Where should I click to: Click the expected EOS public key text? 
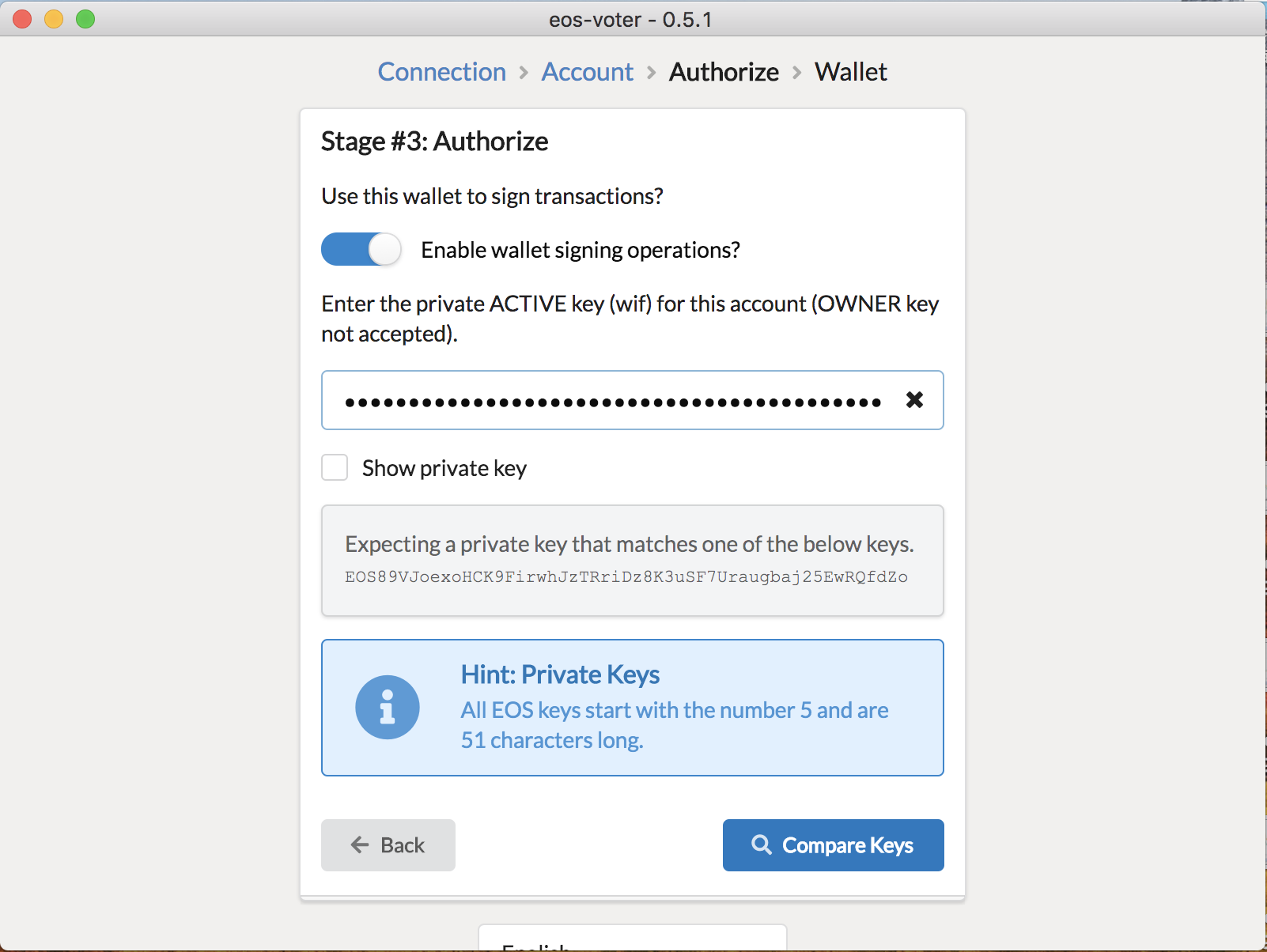click(626, 576)
